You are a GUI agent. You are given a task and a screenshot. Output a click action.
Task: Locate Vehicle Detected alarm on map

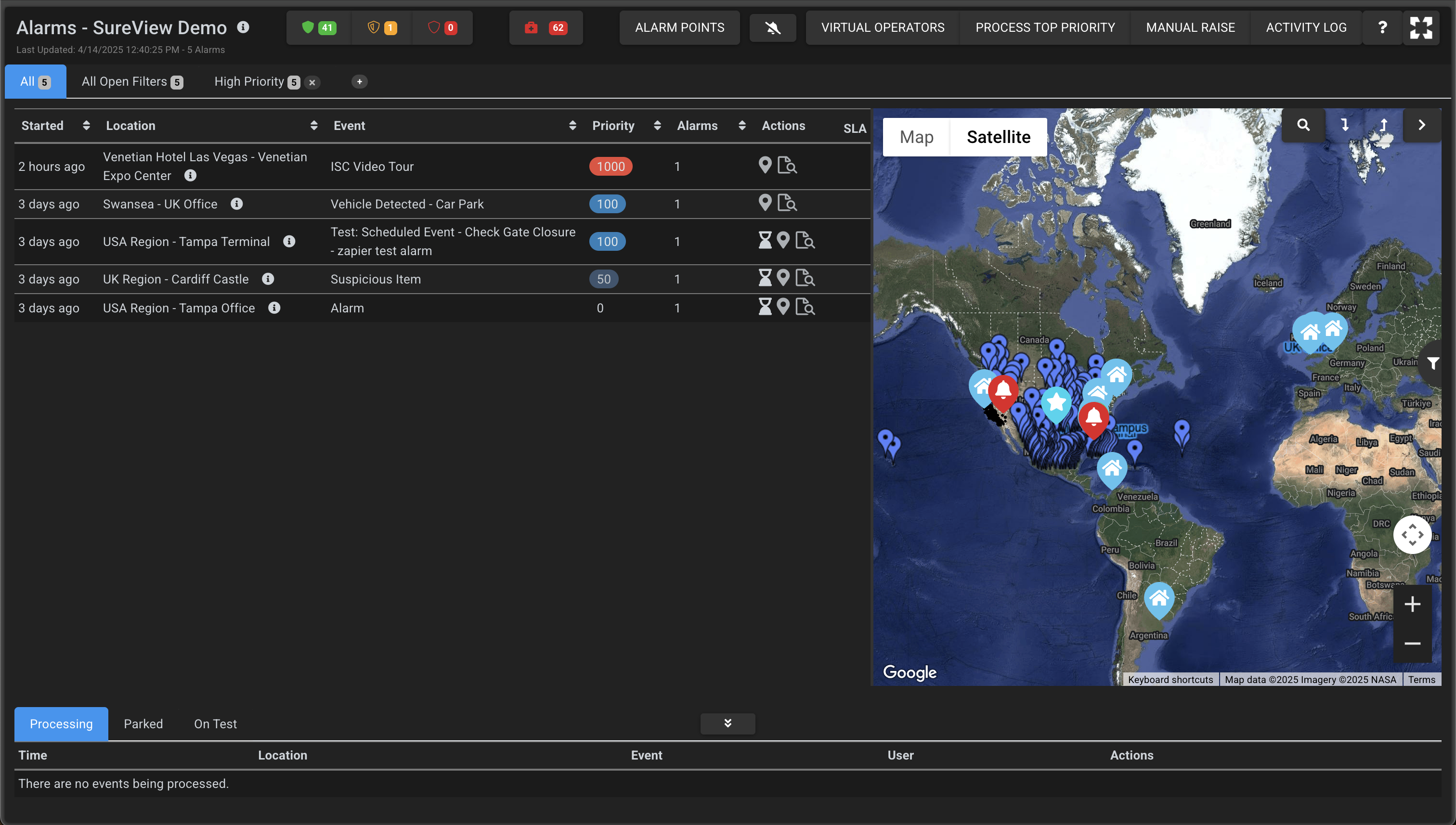(x=765, y=202)
